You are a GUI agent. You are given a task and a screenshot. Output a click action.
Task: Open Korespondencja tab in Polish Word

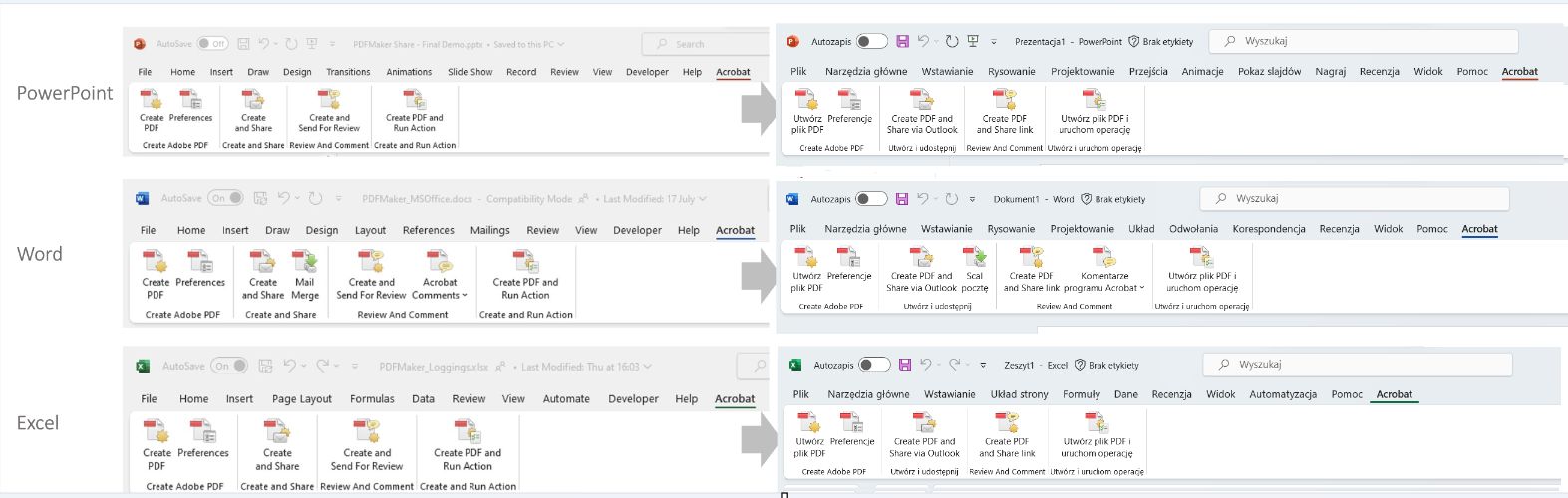click(1269, 229)
